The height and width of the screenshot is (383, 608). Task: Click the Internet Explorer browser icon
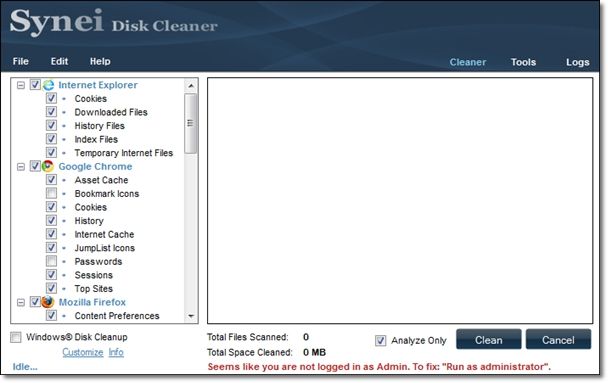click(49, 85)
